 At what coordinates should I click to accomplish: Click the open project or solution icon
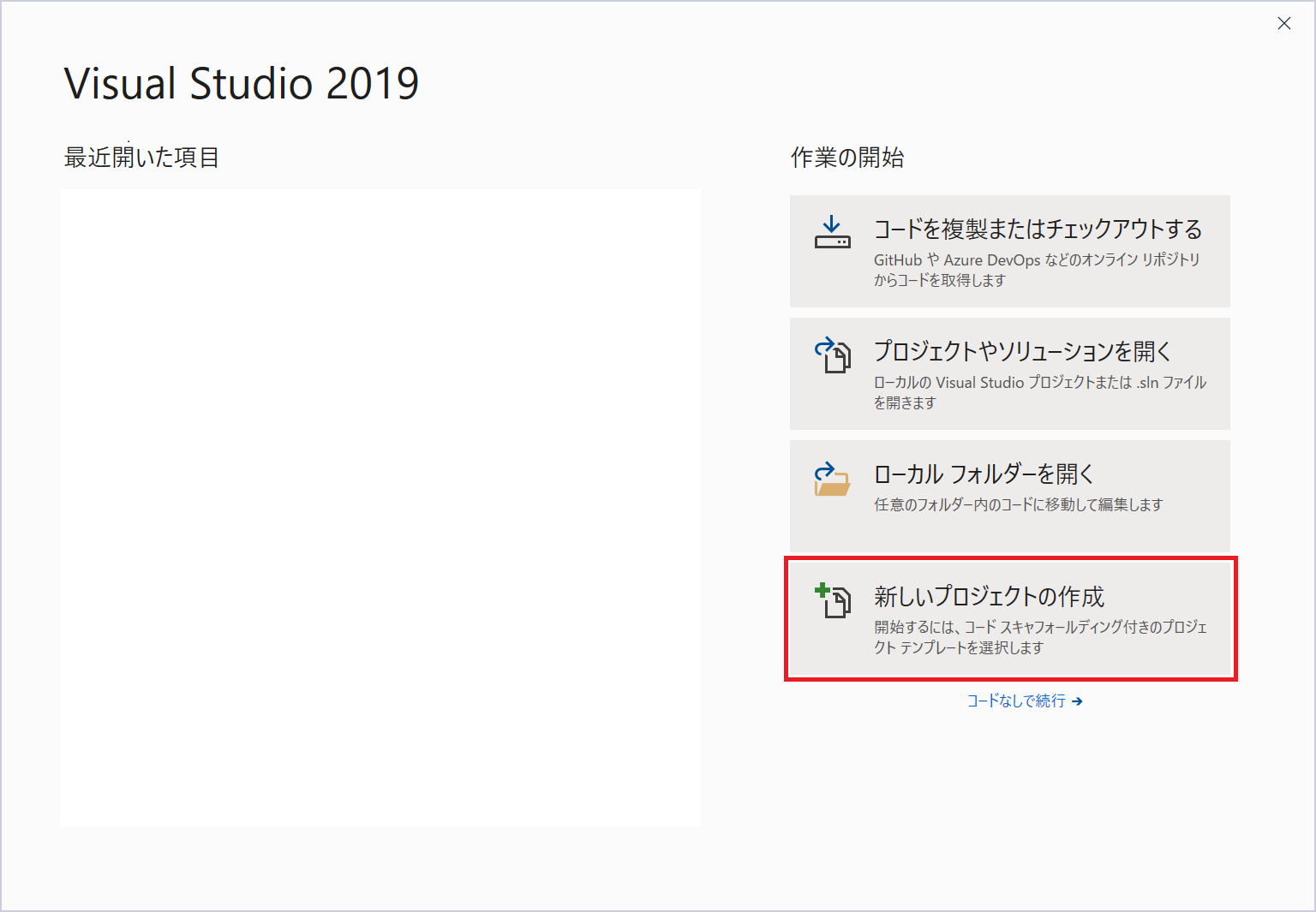tap(832, 355)
